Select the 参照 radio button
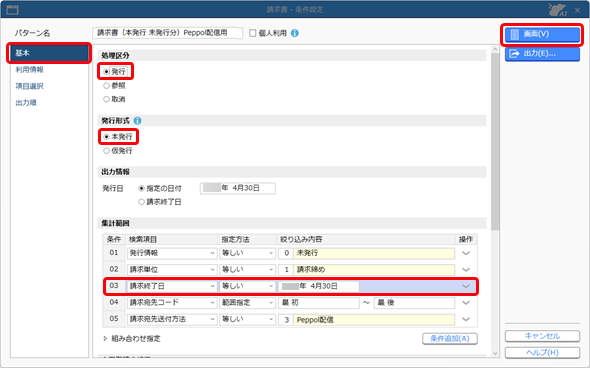Screen dimensions: 590x368 click(106, 86)
